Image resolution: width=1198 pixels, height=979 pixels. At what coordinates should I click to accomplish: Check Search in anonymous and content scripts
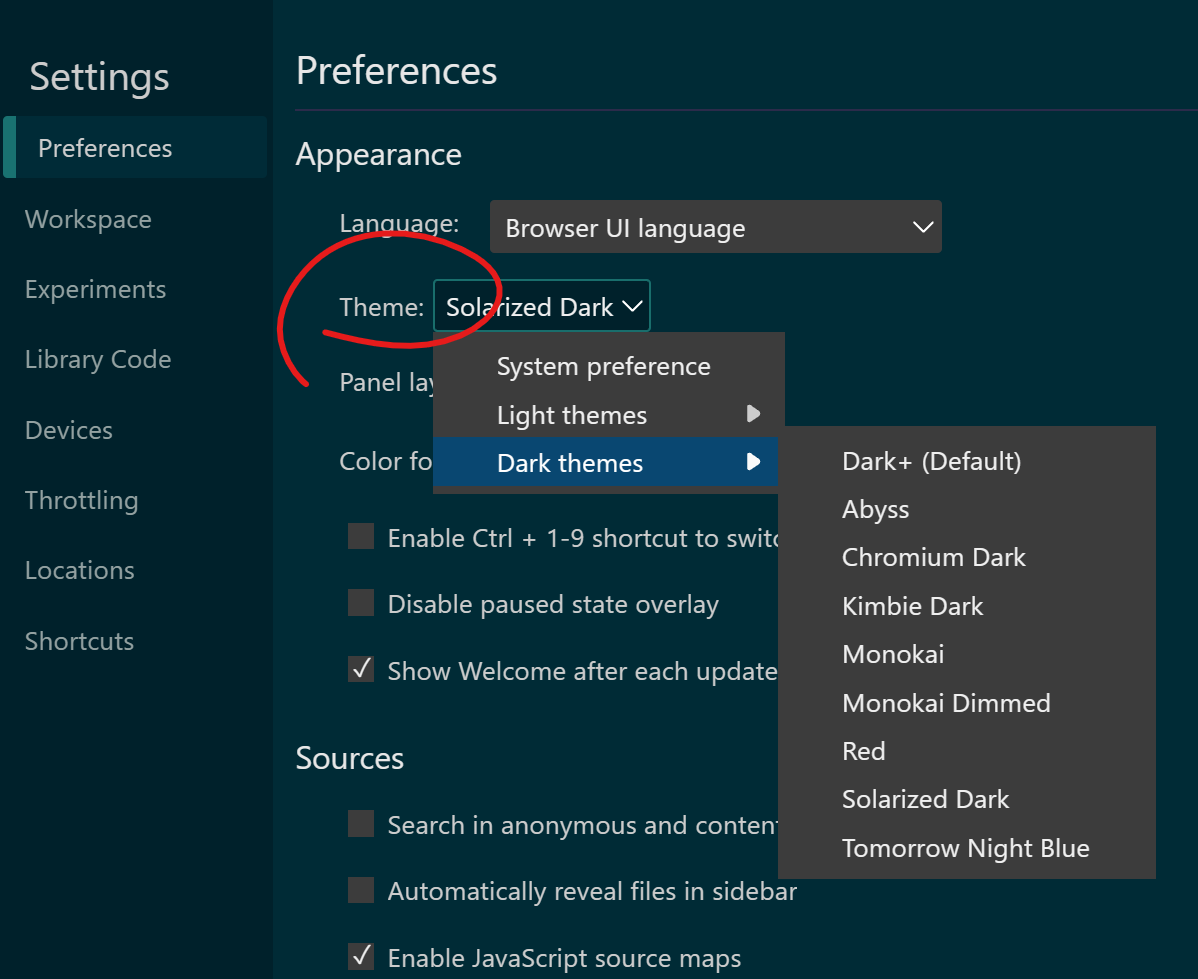click(x=361, y=824)
